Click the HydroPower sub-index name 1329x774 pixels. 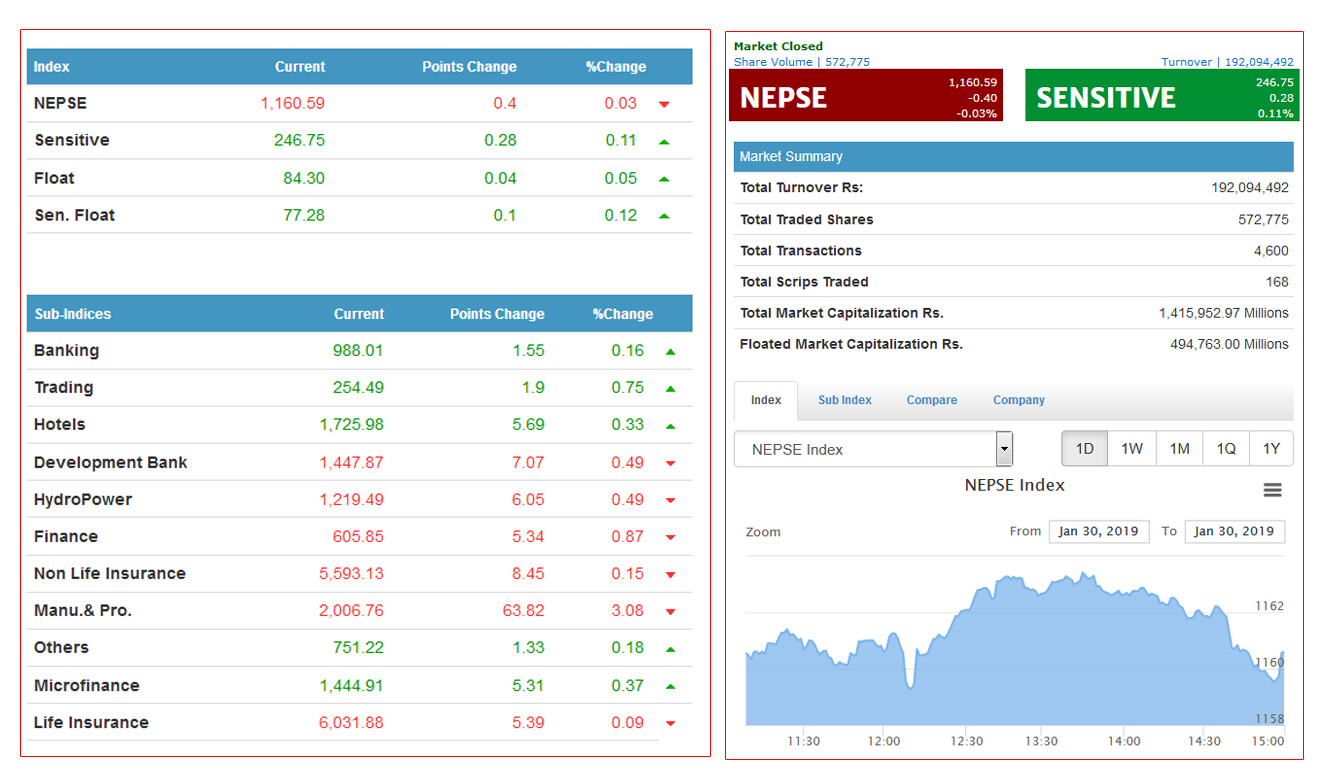[x=83, y=499]
